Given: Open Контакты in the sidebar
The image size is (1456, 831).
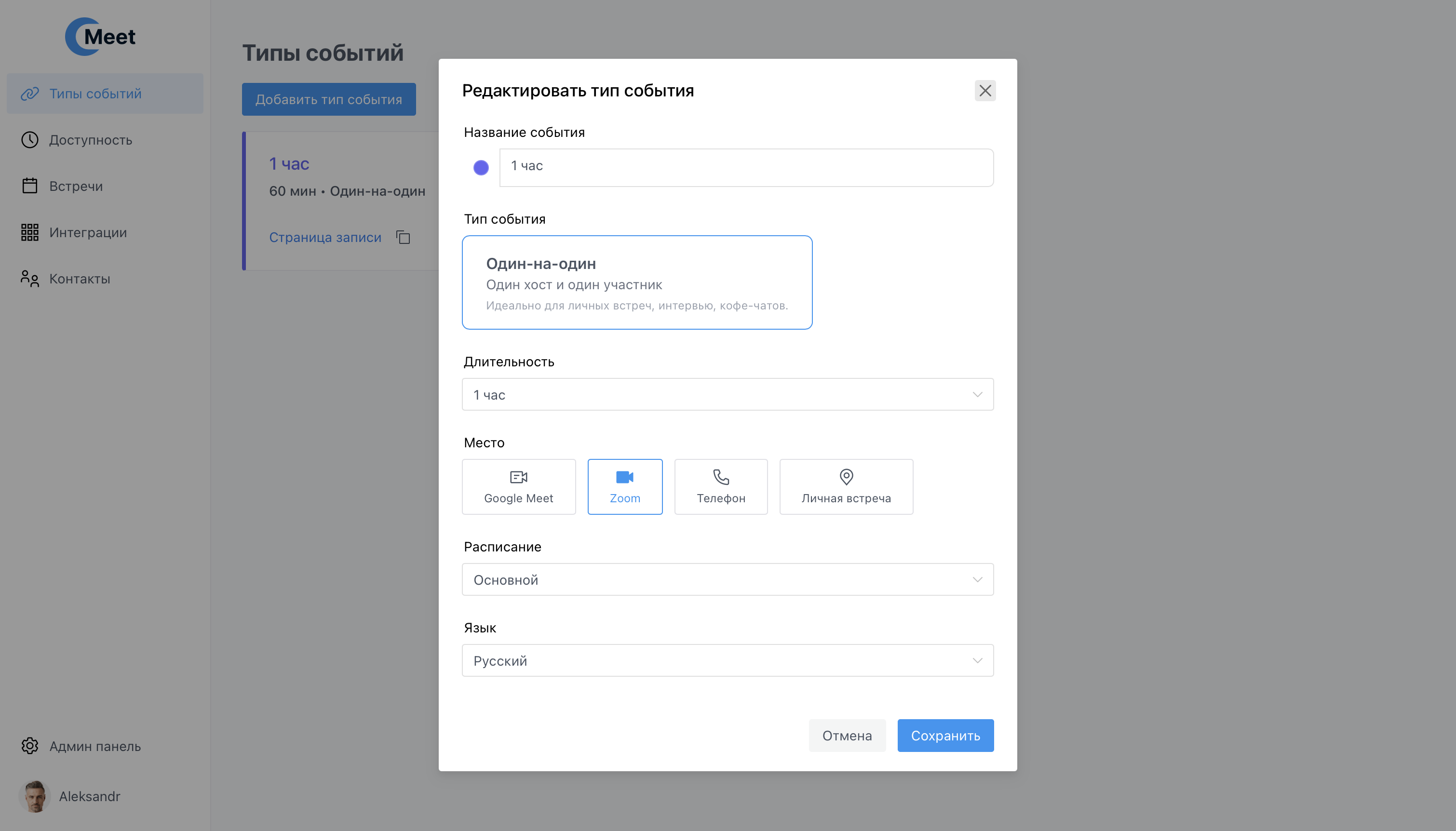Looking at the screenshot, I should pos(105,279).
